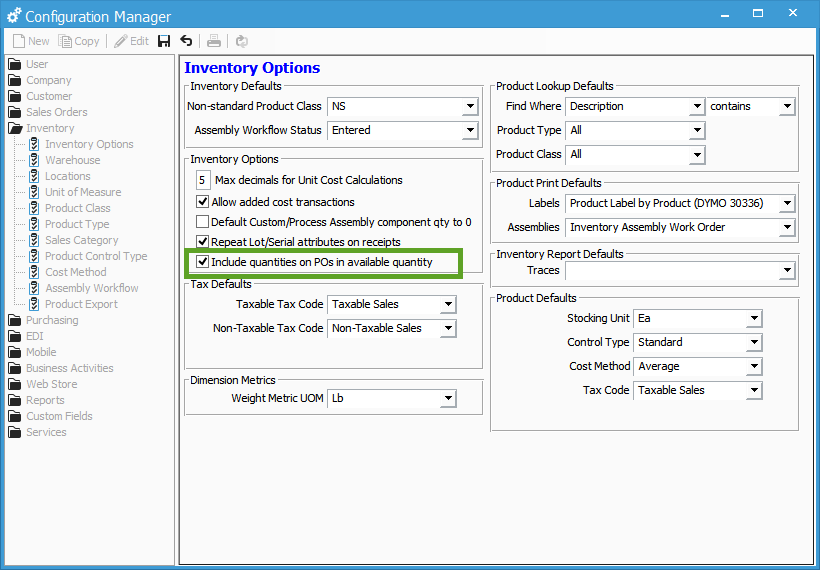Image resolution: width=820 pixels, height=570 pixels.
Task: Open the Custom Fields folder
Action: 51,416
